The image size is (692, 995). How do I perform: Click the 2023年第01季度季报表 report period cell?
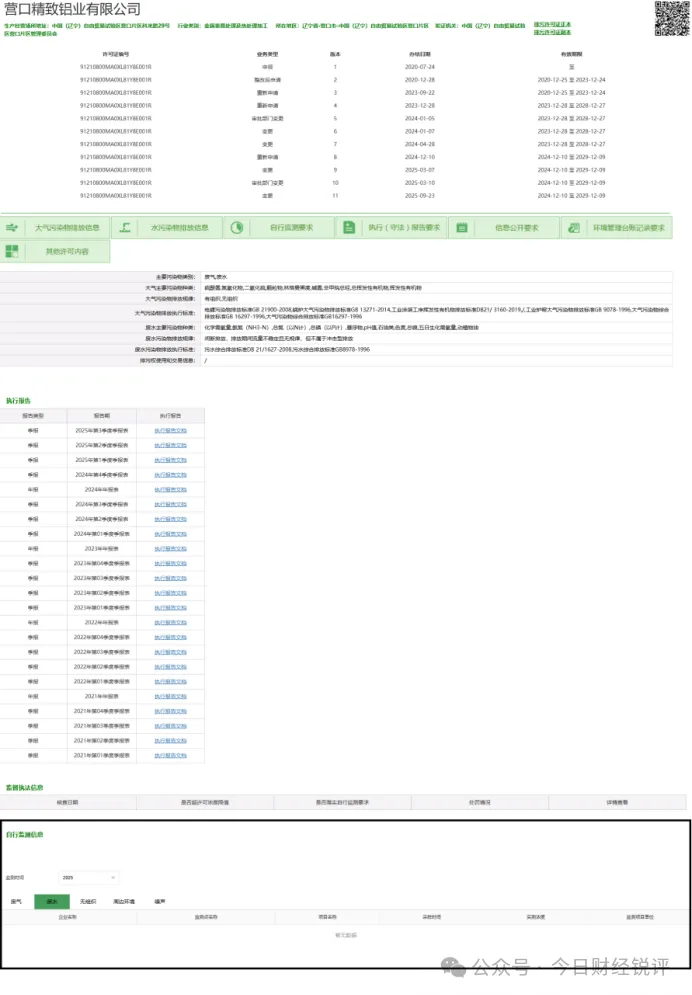[101, 608]
